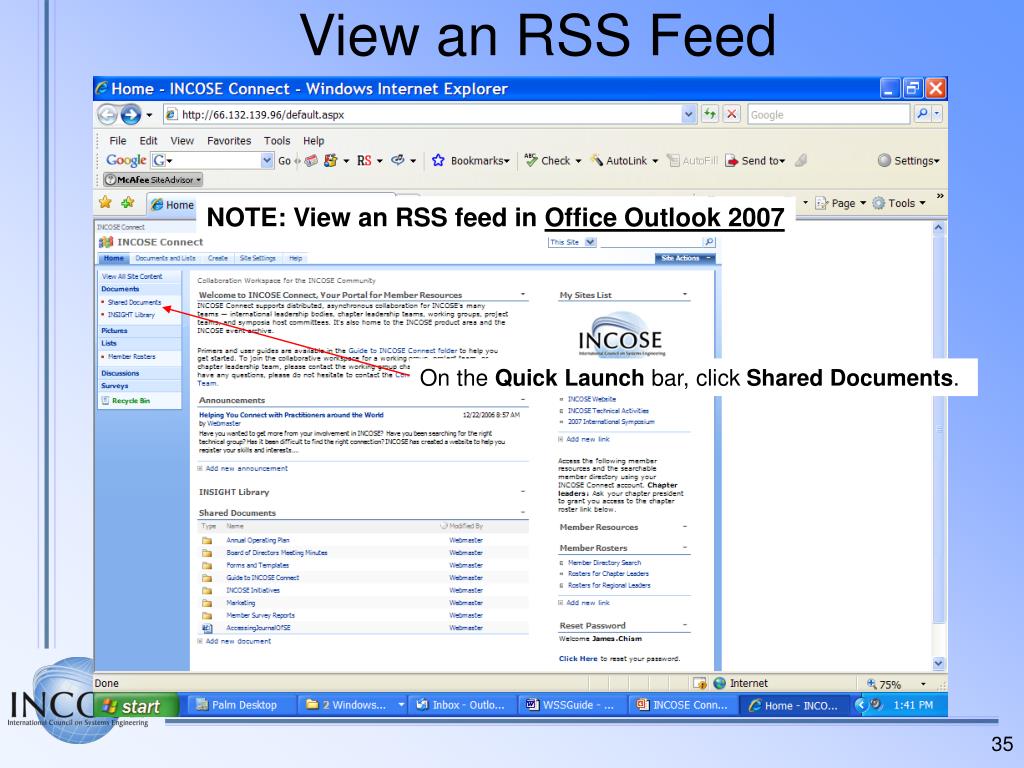Screen dimensions: 1024x768
Task: Open the address bar URL dropdown arrow
Action: [x=688, y=114]
